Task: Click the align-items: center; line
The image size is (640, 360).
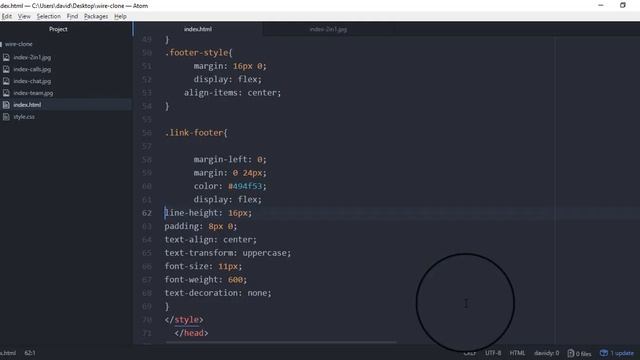Action: tap(232, 93)
